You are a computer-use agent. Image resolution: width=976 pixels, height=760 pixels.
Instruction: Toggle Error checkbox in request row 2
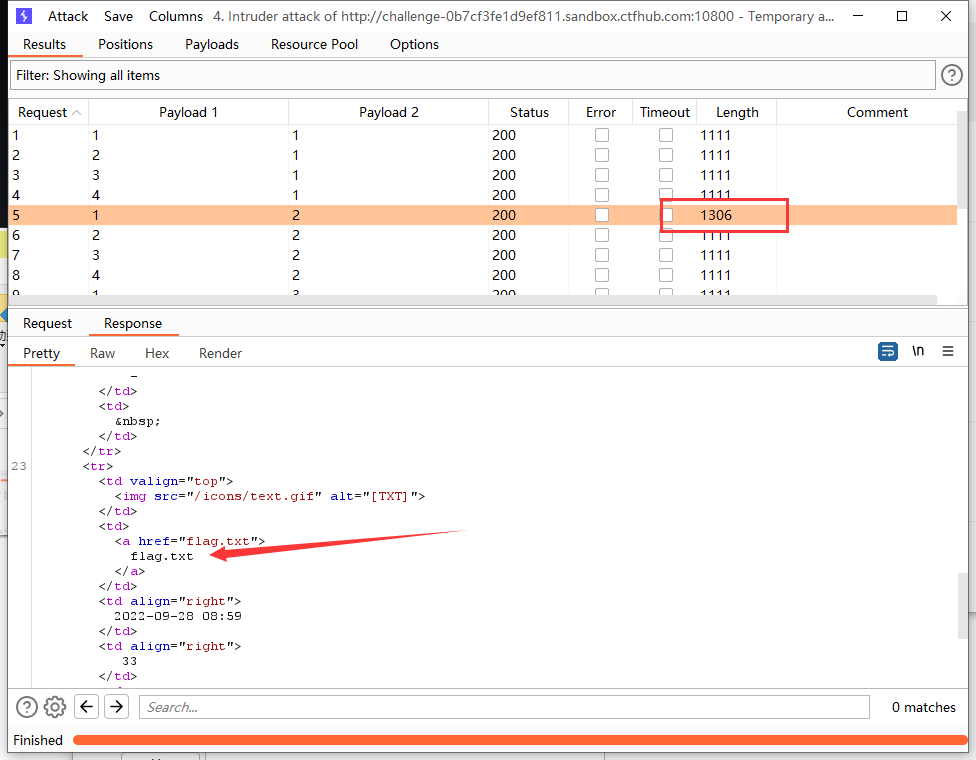point(601,155)
